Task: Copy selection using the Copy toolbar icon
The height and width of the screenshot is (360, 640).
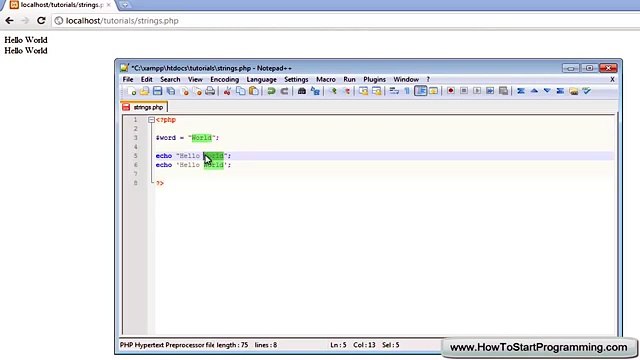Action: pyautogui.click(x=241, y=91)
